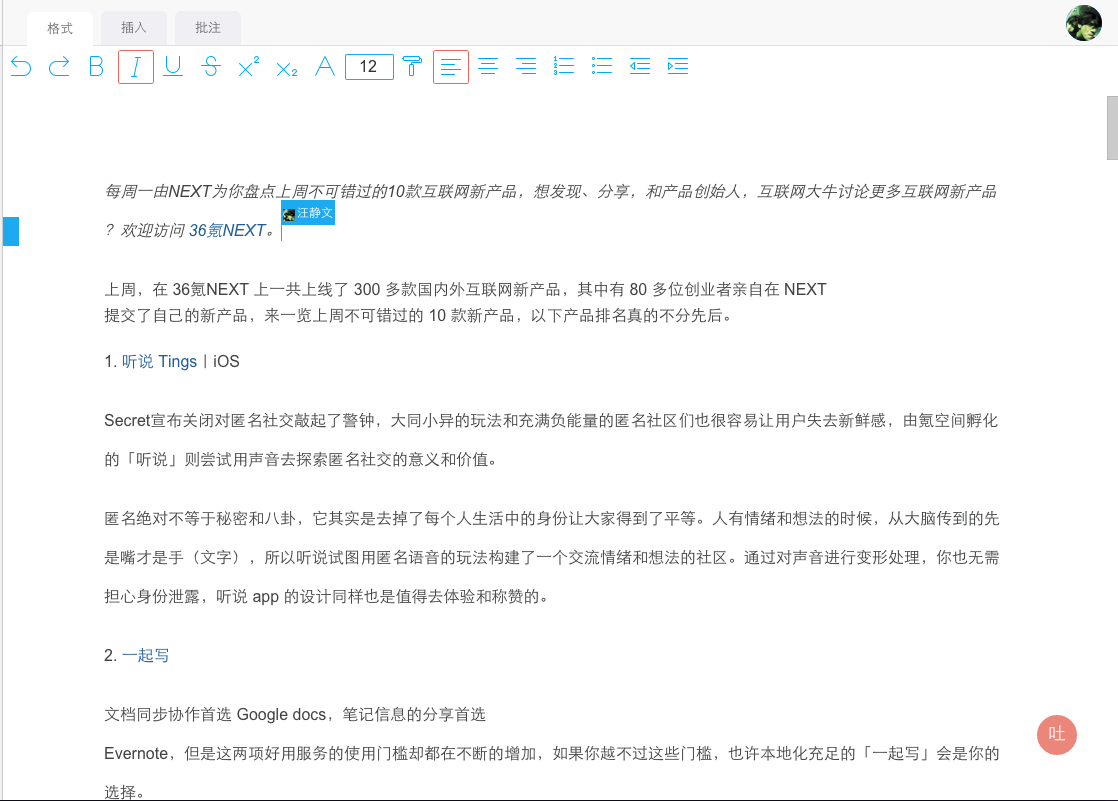1118x801 pixels.
Task: Align text to the left
Action: (x=451, y=67)
